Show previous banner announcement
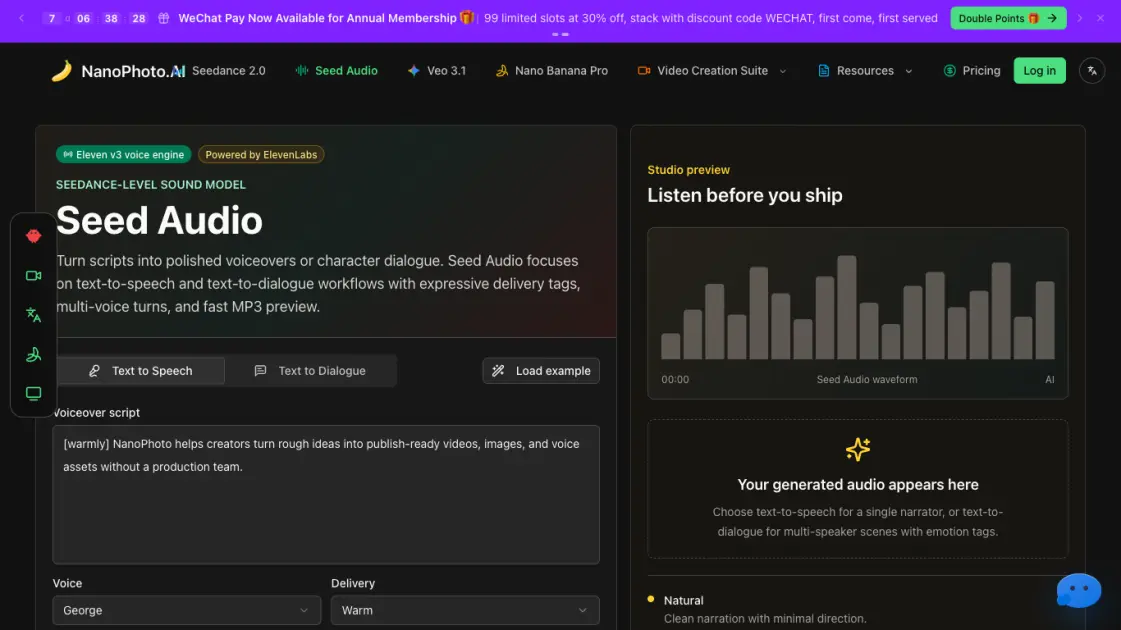This screenshot has width=1121, height=630. [21, 18]
